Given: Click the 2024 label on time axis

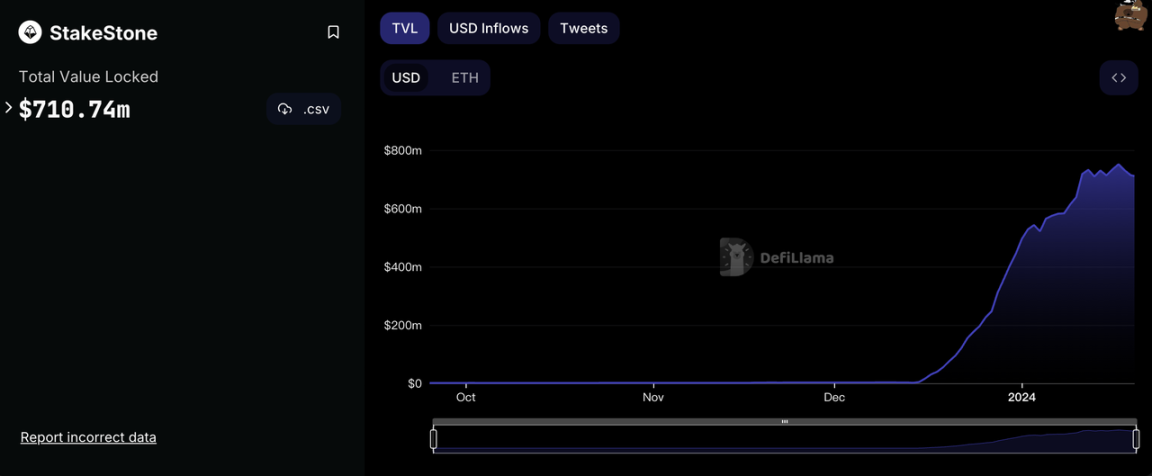Looking at the screenshot, I should [1022, 398].
